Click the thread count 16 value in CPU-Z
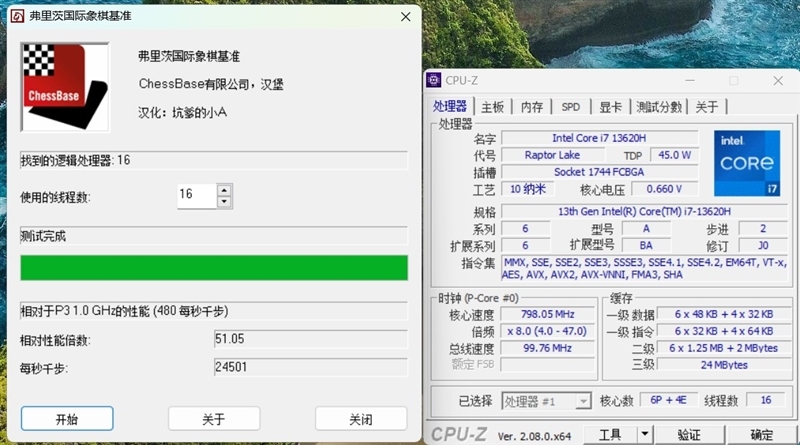This screenshot has height=445, width=800. [x=766, y=400]
